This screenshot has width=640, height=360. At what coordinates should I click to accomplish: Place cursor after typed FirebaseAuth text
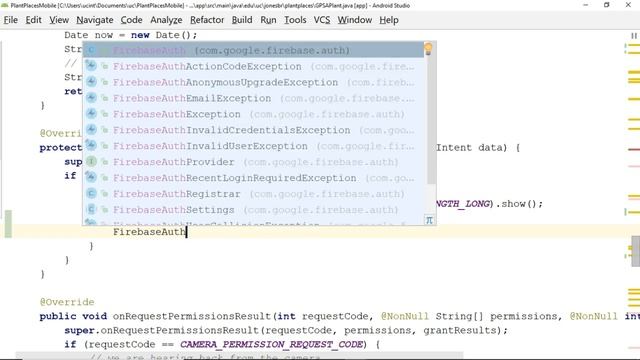coord(187,232)
